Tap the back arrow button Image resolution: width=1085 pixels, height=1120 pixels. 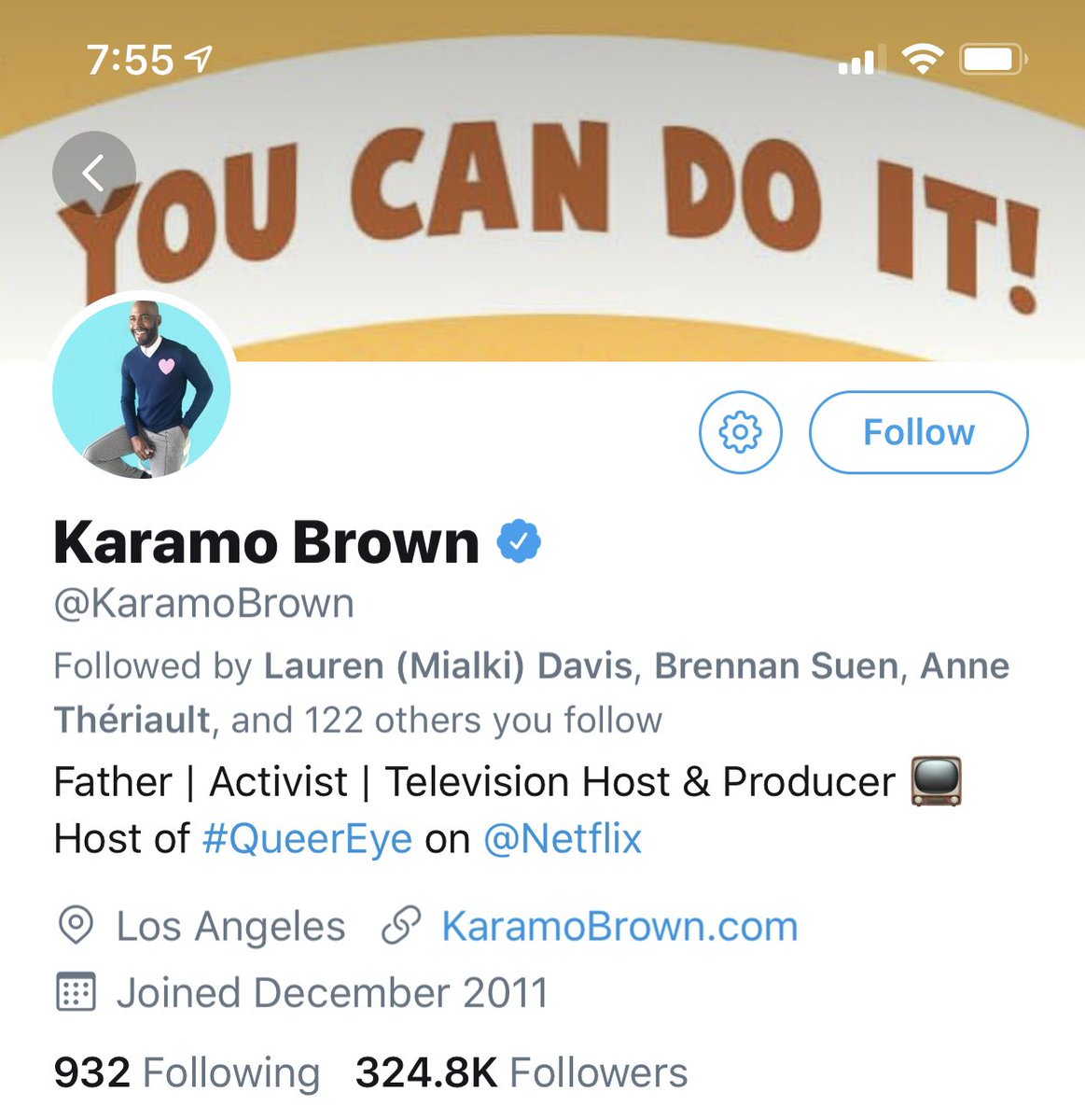(x=94, y=174)
